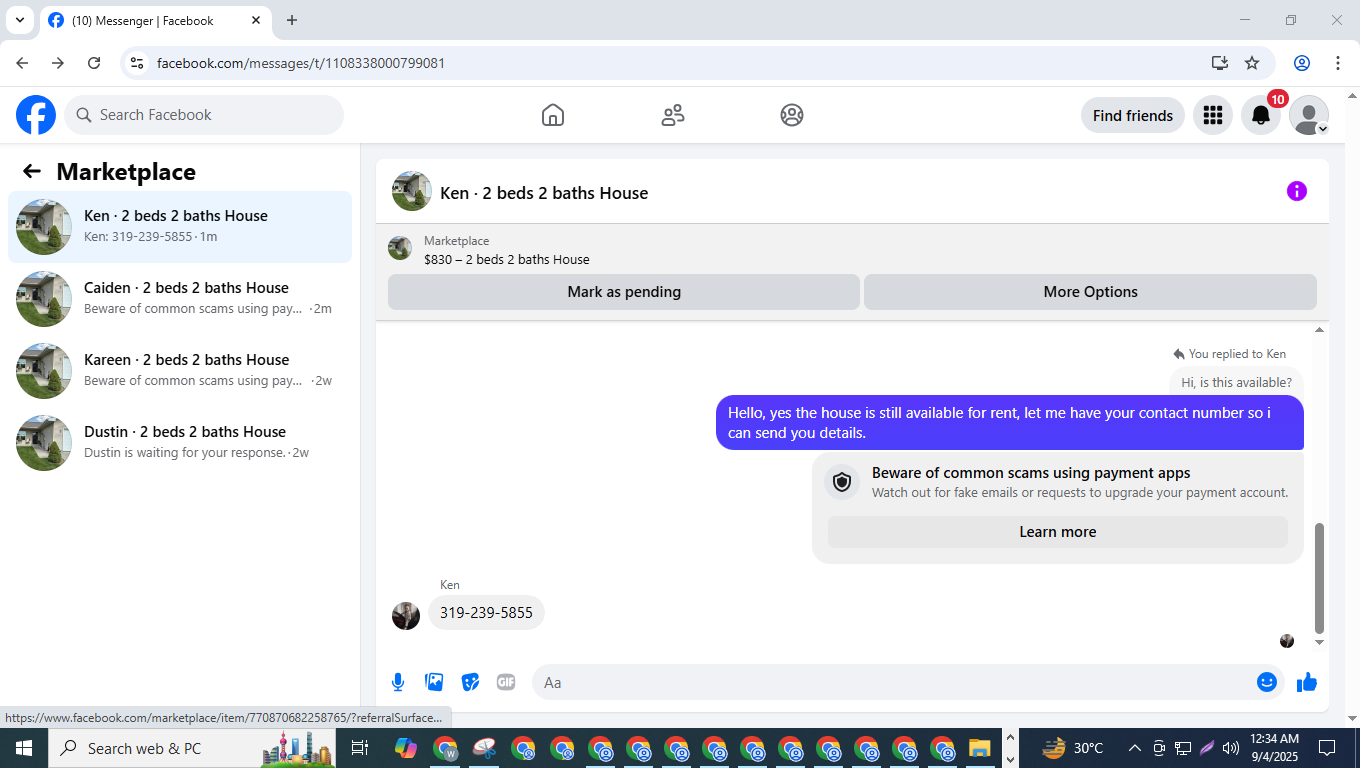1360x768 pixels.
Task: Open the Friends icon in top navigation
Action: (673, 115)
